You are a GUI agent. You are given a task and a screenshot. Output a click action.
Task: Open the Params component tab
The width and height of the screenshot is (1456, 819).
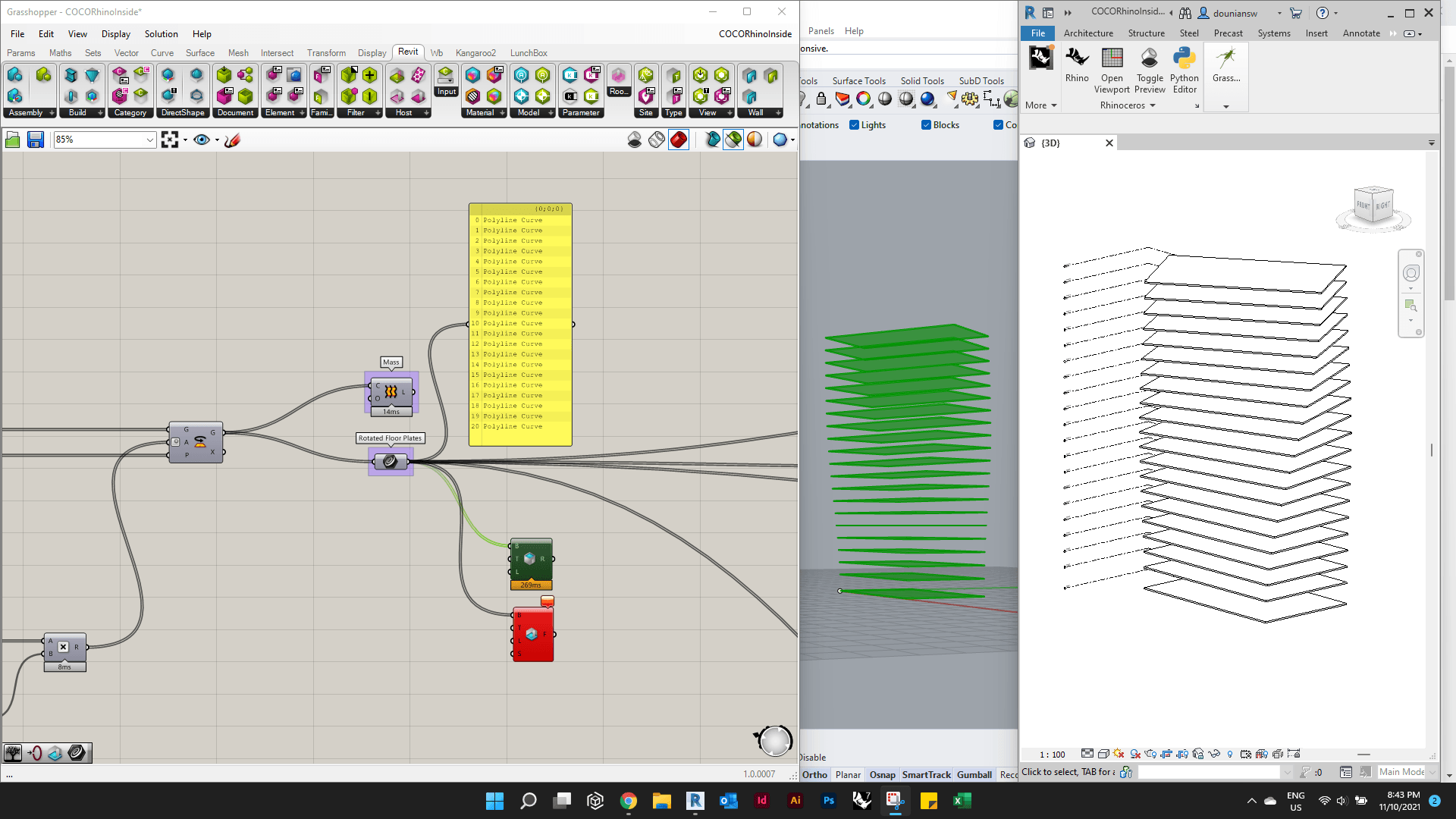[x=21, y=53]
